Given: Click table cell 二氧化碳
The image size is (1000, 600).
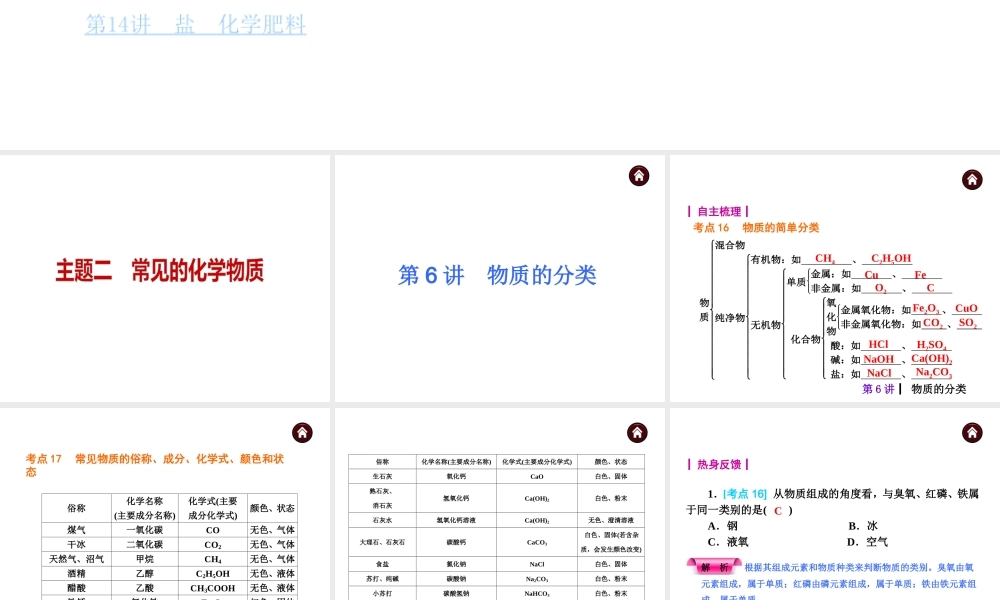Looking at the screenshot, I should [x=144, y=545].
